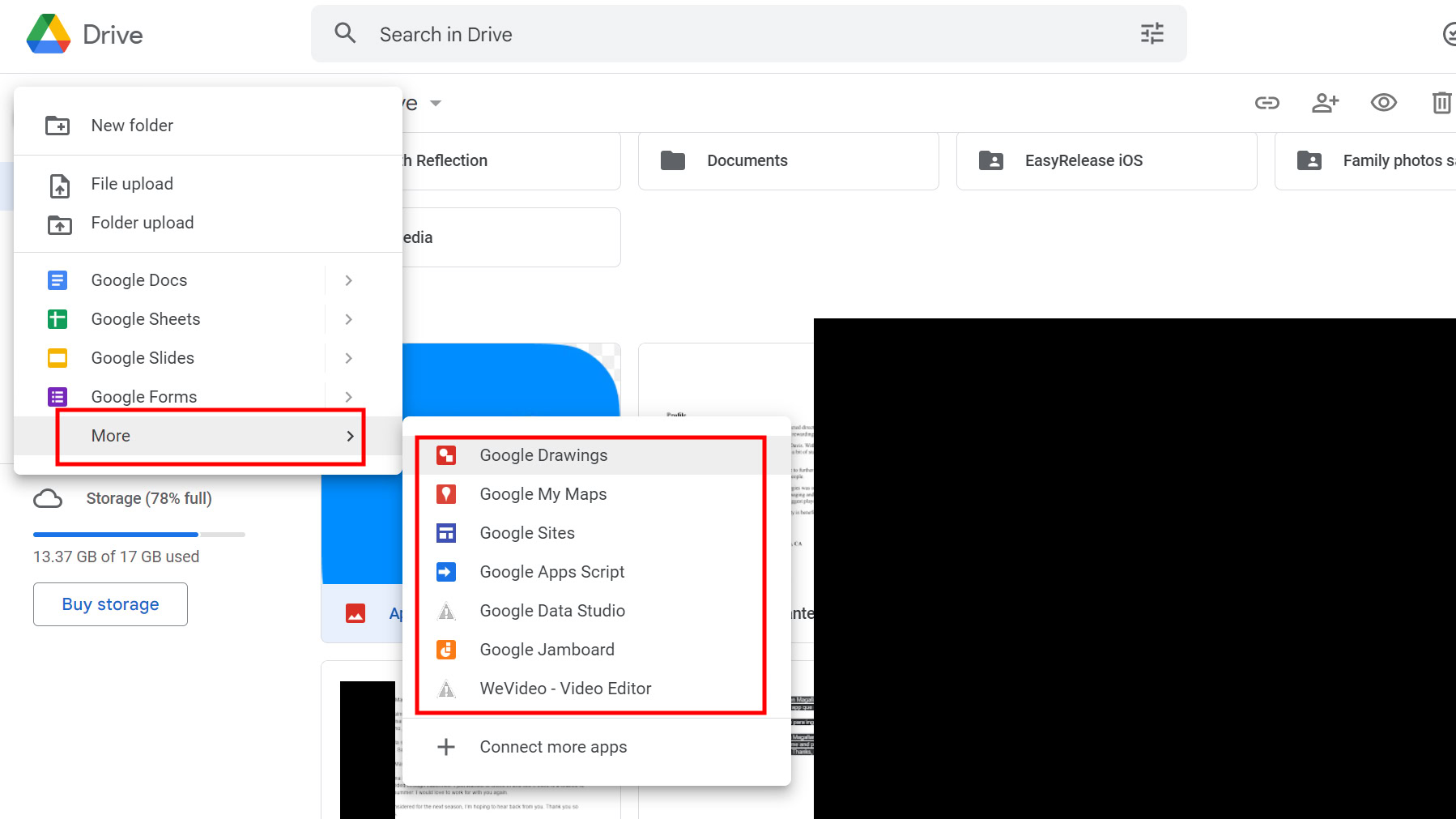
Task: Click the search options filter icon
Action: (1152, 34)
